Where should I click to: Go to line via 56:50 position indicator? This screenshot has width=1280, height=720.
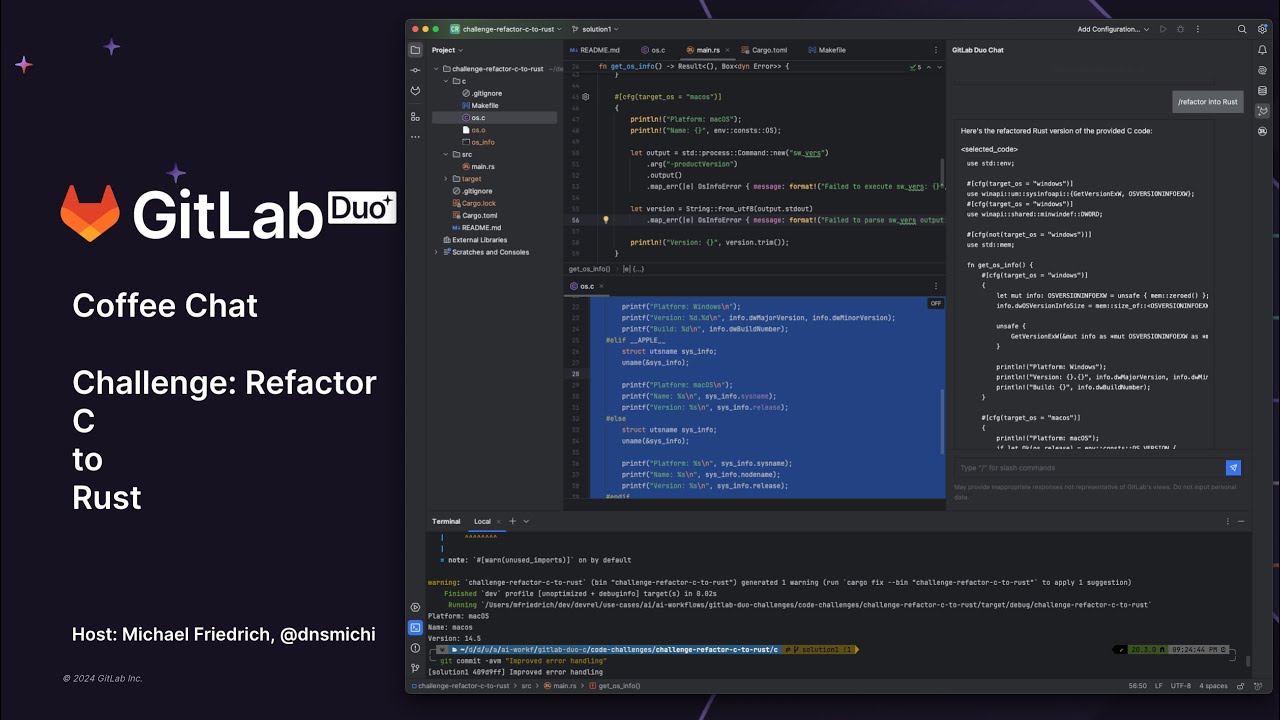[1137, 686]
